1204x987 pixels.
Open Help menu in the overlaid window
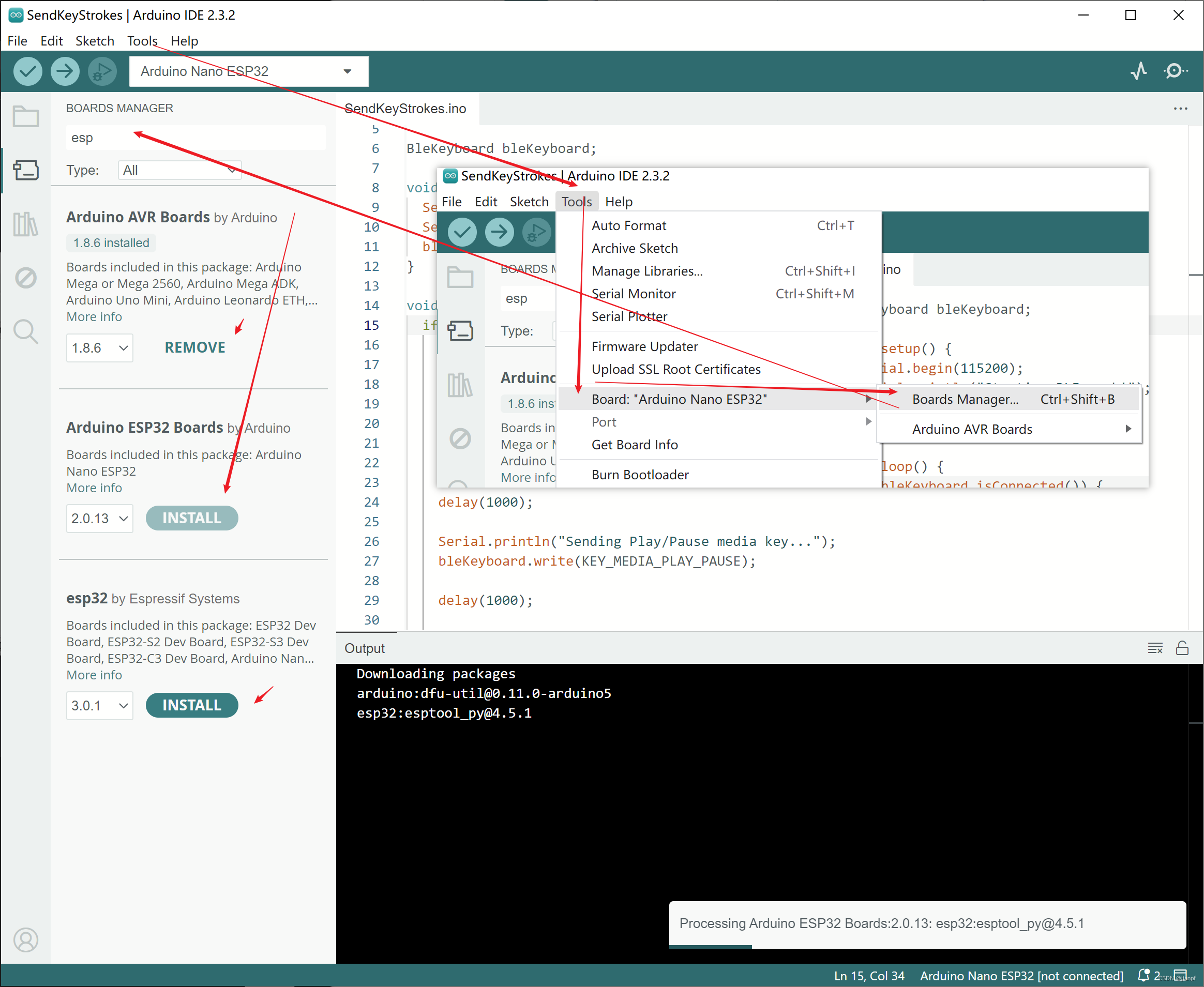click(619, 202)
